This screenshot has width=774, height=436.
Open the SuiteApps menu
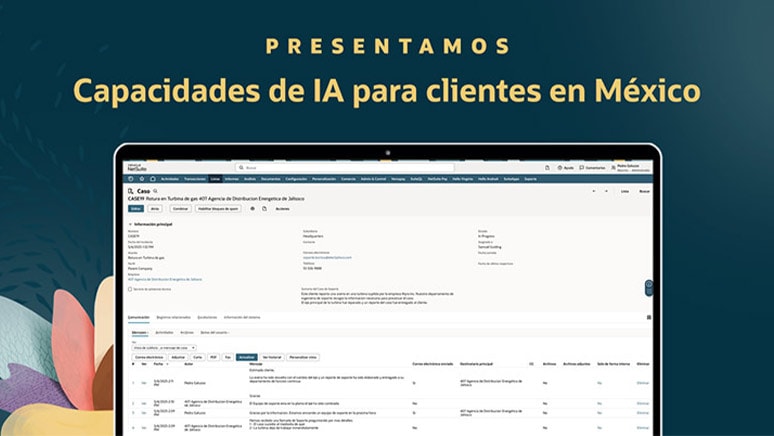point(511,179)
